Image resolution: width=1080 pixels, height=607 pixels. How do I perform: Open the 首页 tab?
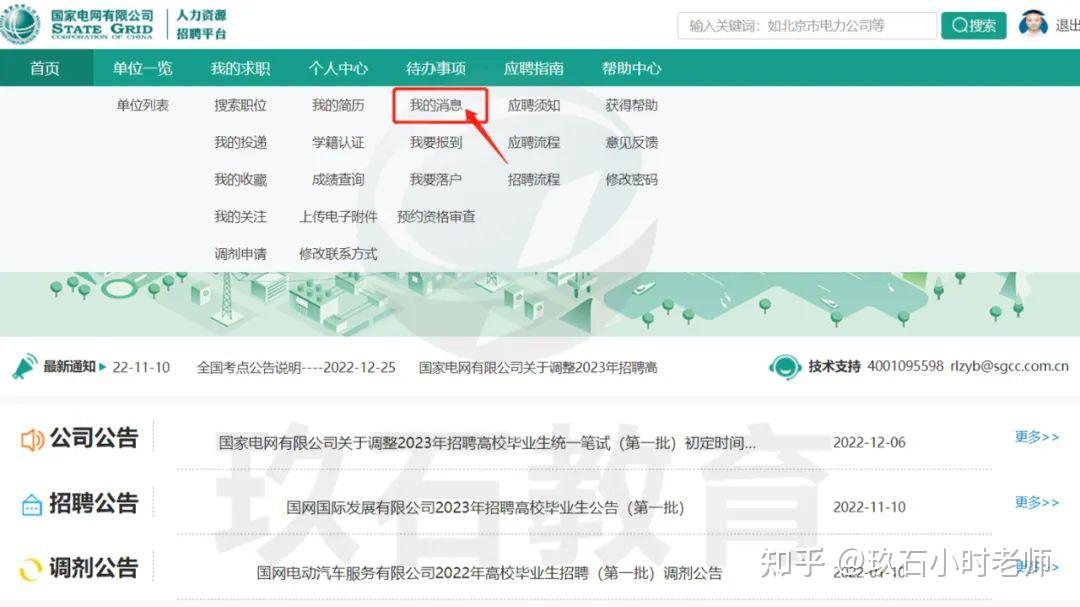pyautogui.click(x=45, y=68)
